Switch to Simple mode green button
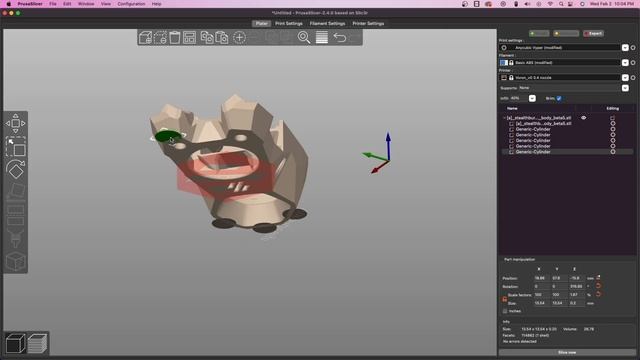This screenshot has width=640, height=360. (539, 33)
